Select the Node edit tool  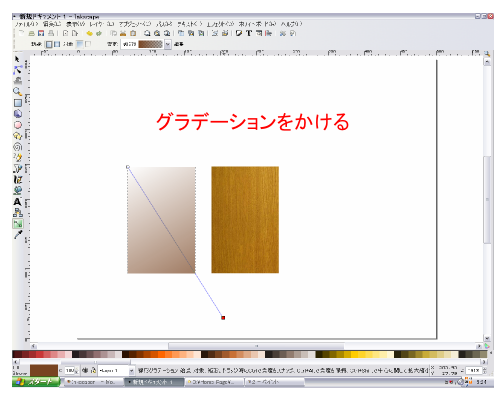pos(18,70)
